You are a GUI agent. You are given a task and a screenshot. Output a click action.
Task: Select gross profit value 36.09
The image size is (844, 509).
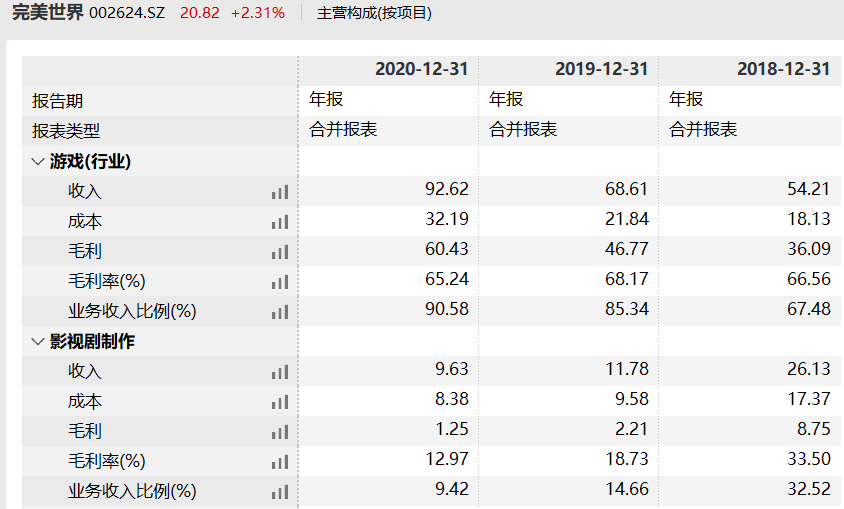[808, 249]
